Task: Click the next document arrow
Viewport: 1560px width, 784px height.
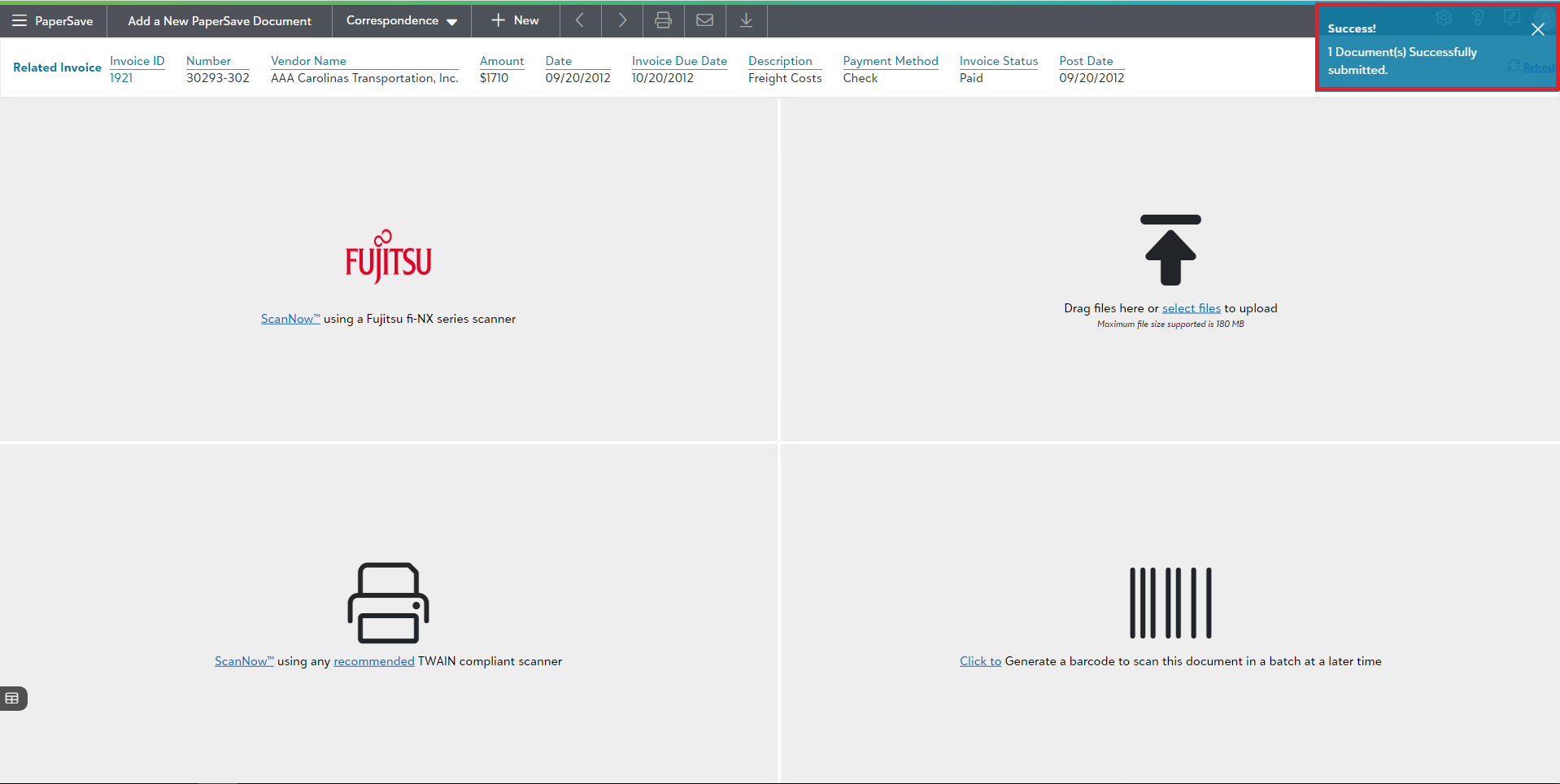Action: (622, 20)
